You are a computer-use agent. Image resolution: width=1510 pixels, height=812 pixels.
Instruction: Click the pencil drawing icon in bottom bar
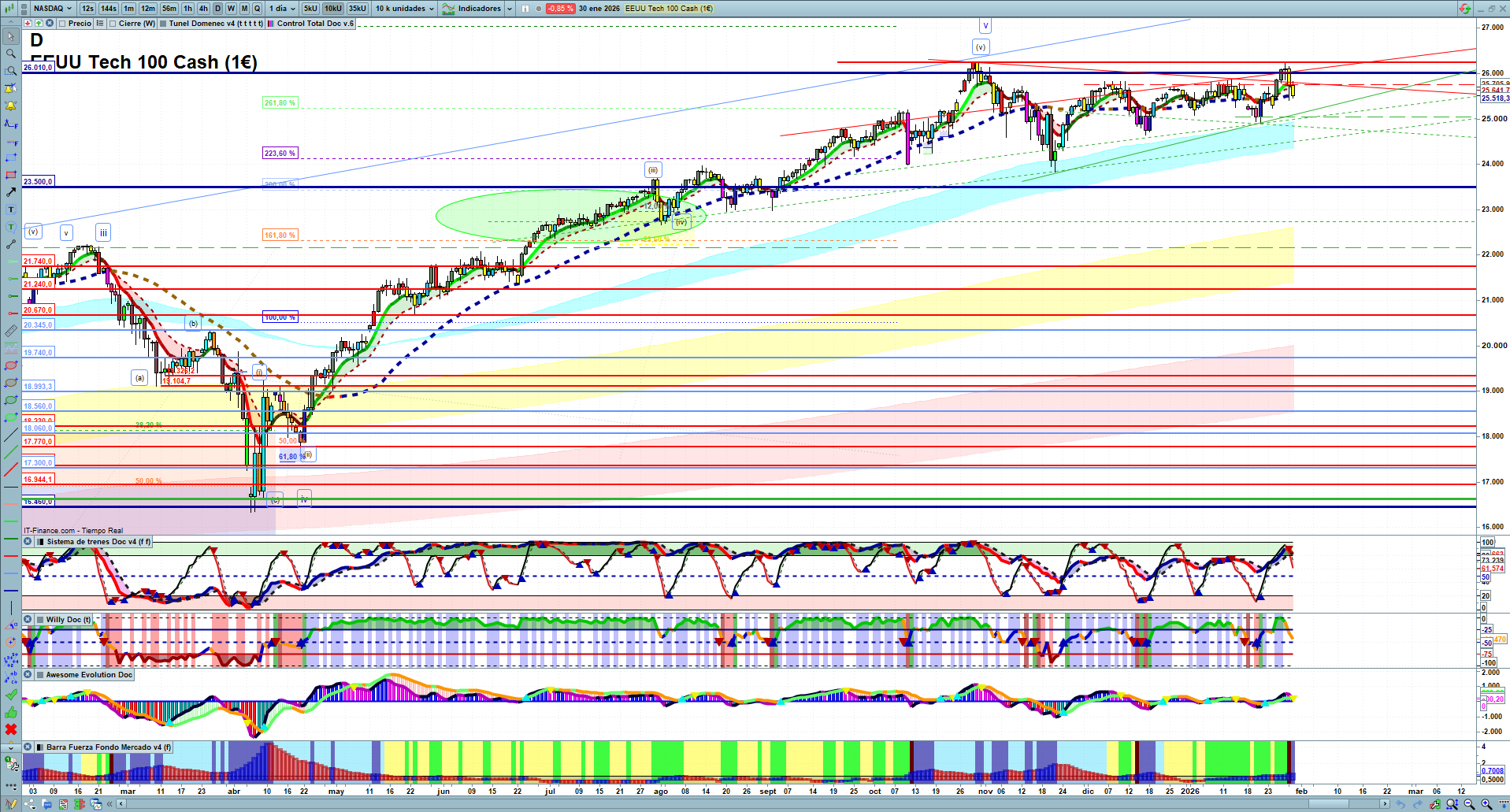pos(11,804)
